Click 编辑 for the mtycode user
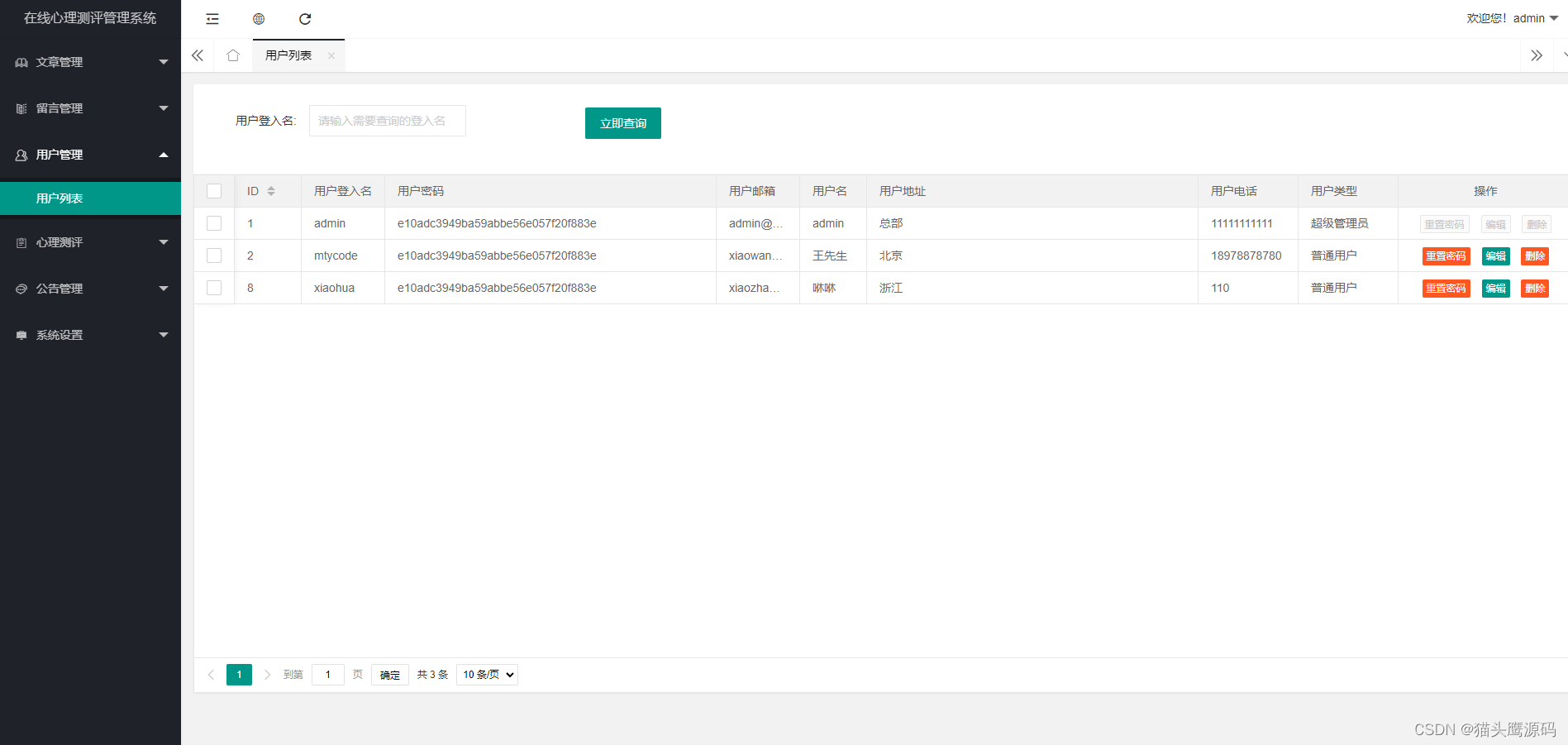 (x=1495, y=256)
